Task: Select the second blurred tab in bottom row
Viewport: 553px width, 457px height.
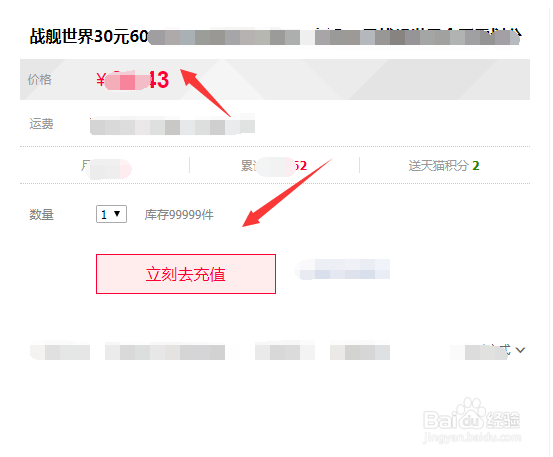Action: click(x=165, y=352)
